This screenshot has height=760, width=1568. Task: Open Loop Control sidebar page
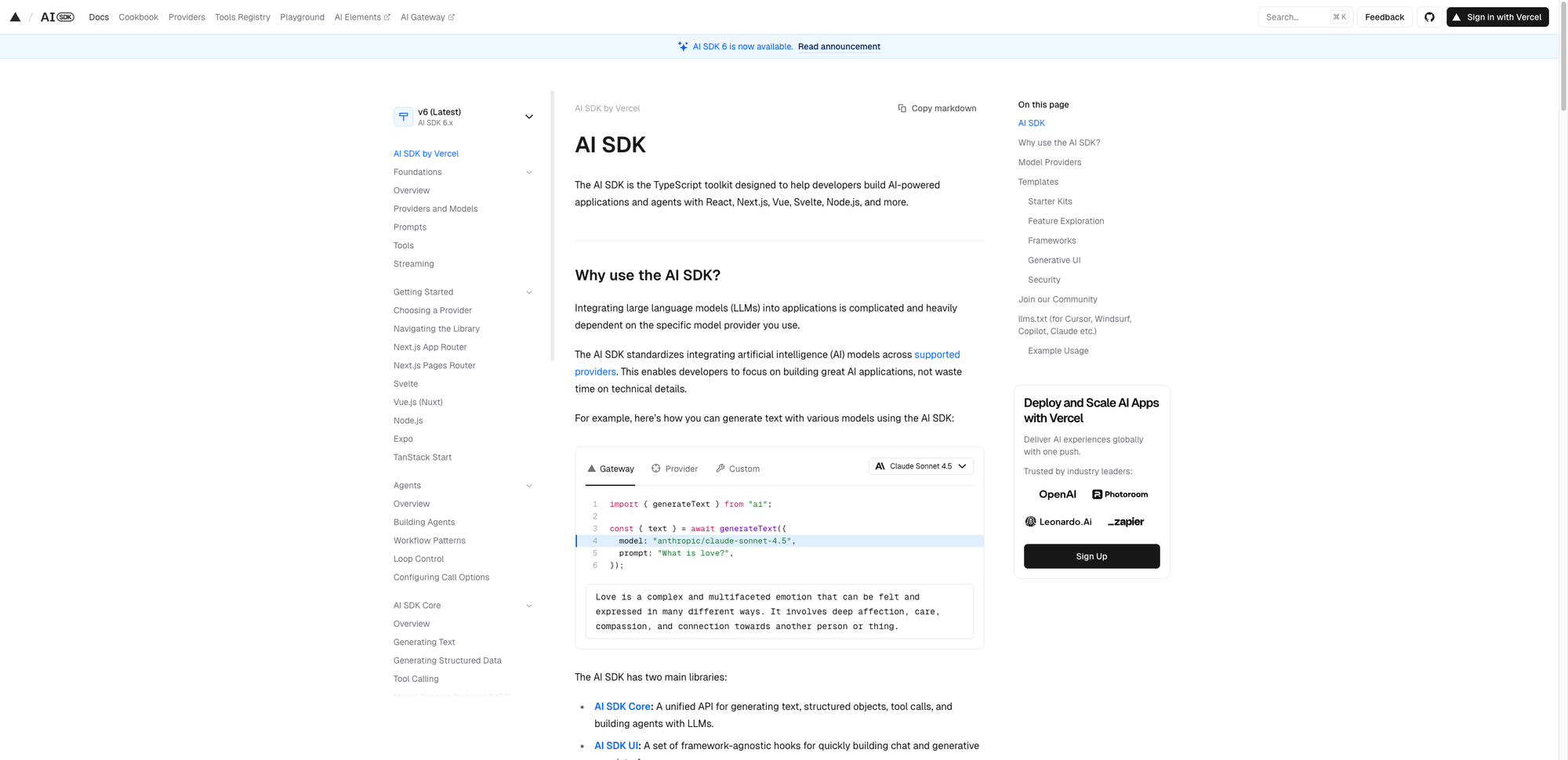419,559
